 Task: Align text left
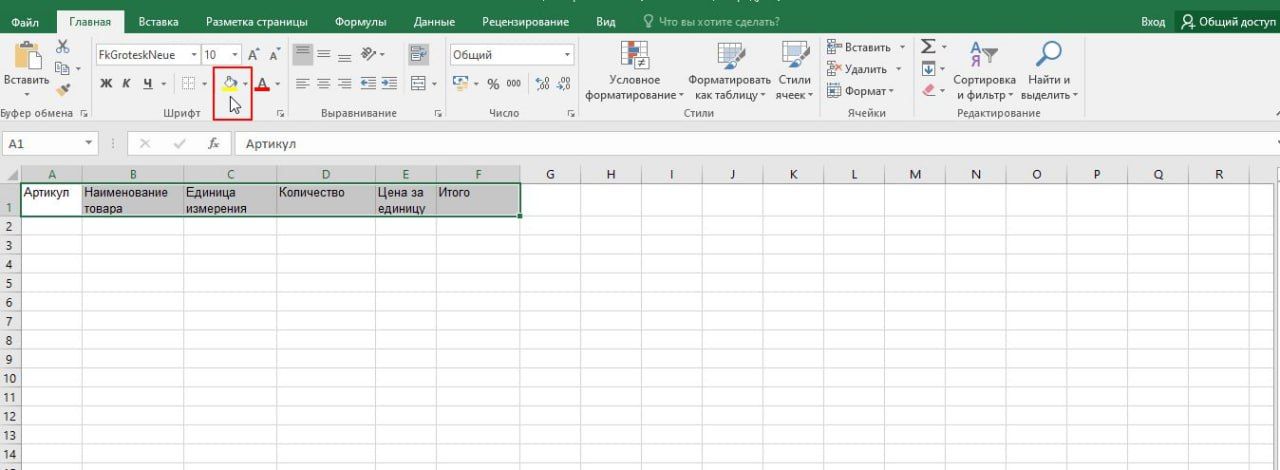pos(302,84)
